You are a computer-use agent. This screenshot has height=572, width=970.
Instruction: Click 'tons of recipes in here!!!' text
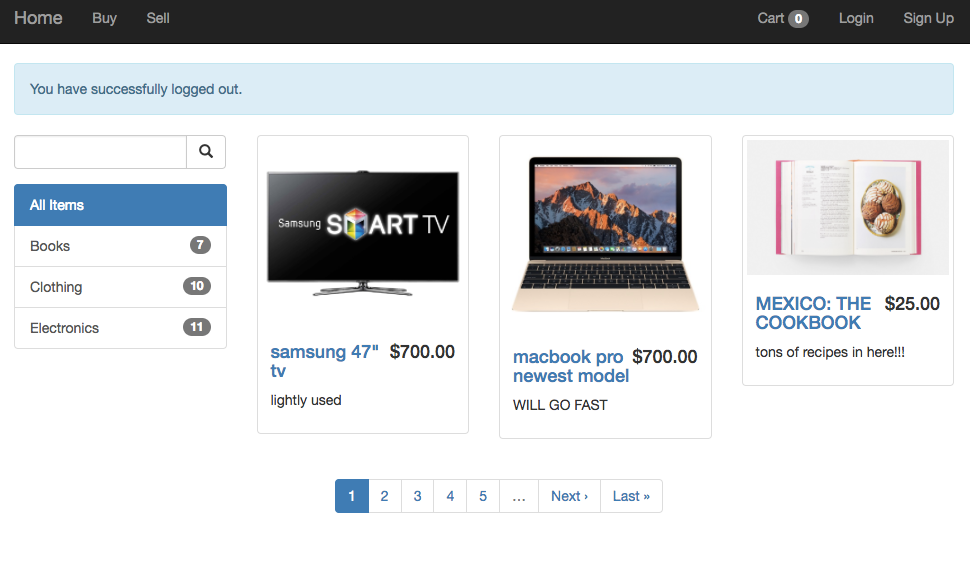[830, 352]
